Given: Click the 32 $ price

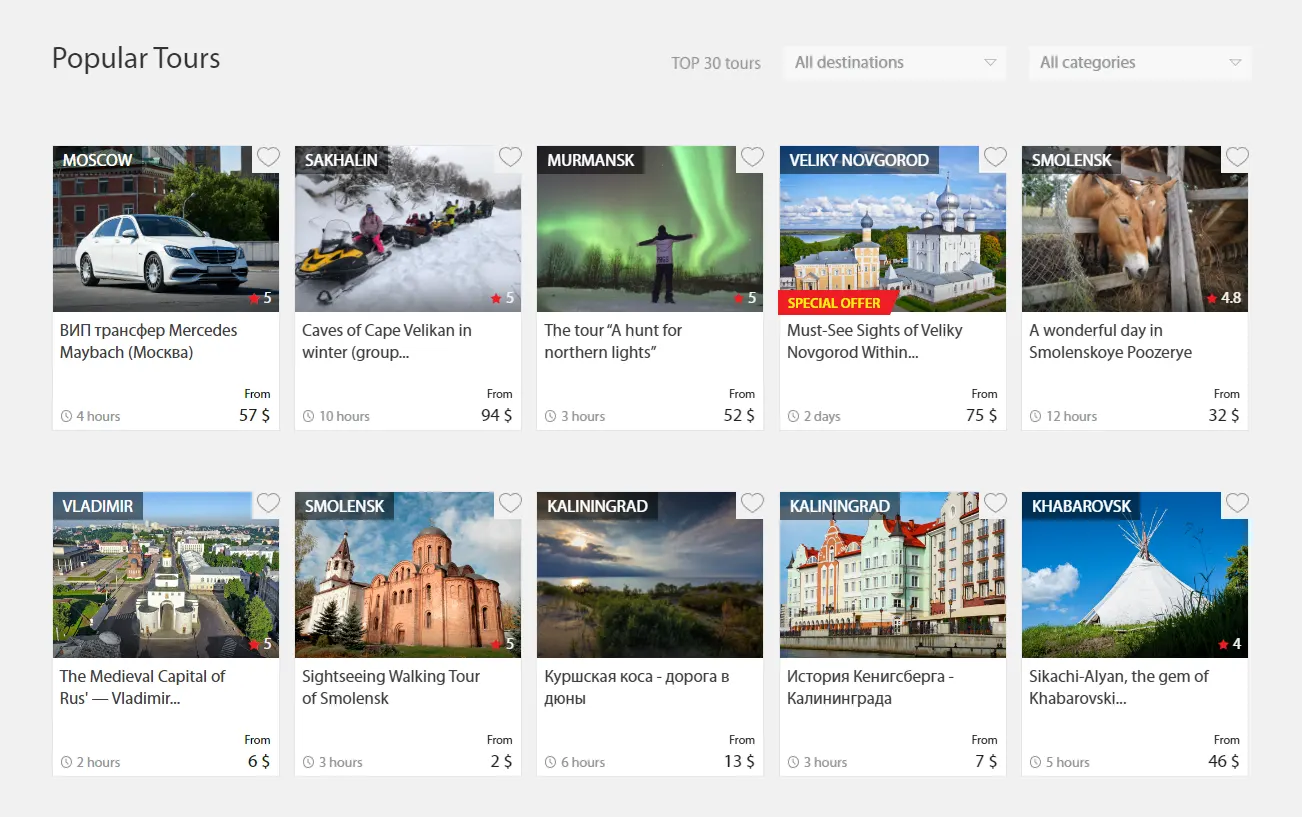Looking at the screenshot, I should click(x=1224, y=415).
